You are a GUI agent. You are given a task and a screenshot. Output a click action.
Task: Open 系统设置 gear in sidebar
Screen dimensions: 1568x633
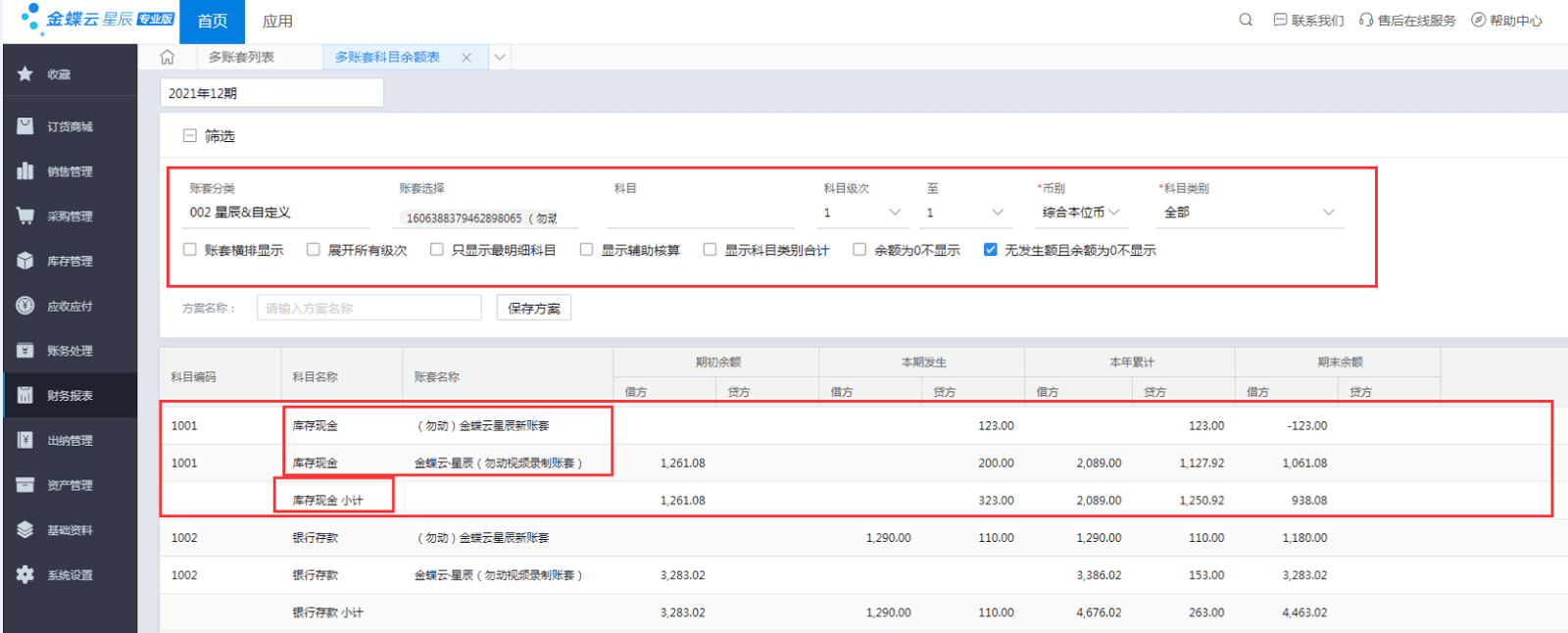point(69,575)
